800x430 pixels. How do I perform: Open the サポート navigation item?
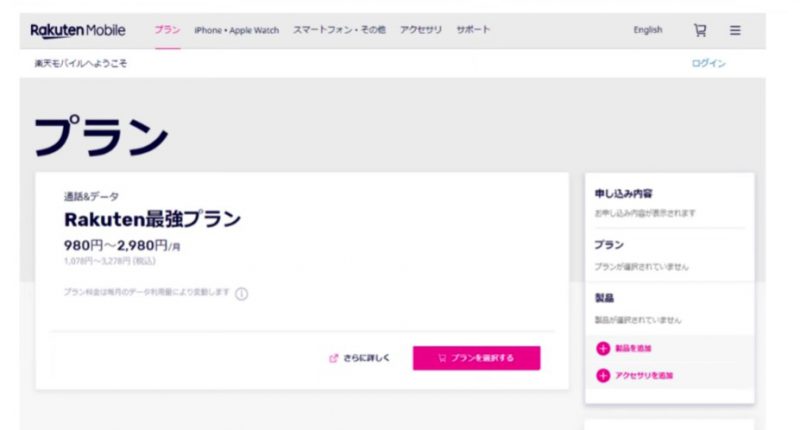[473, 30]
